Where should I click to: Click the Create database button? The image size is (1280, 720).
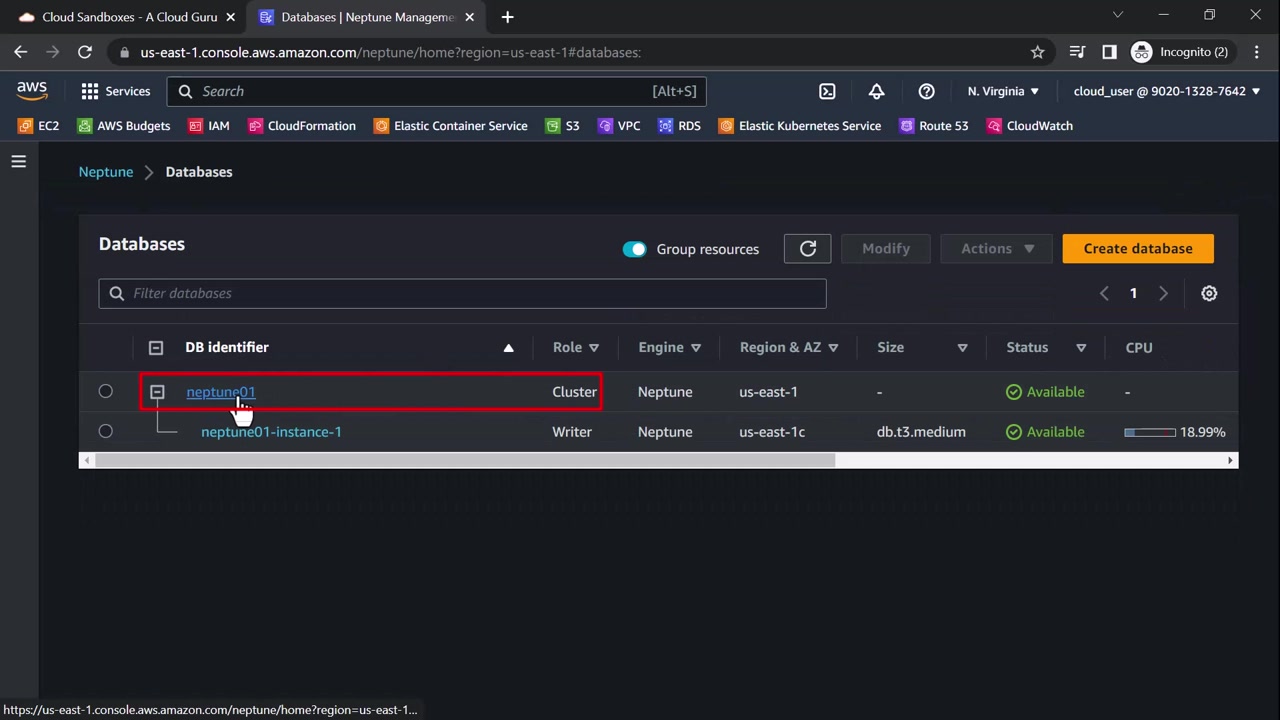pos(1138,248)
